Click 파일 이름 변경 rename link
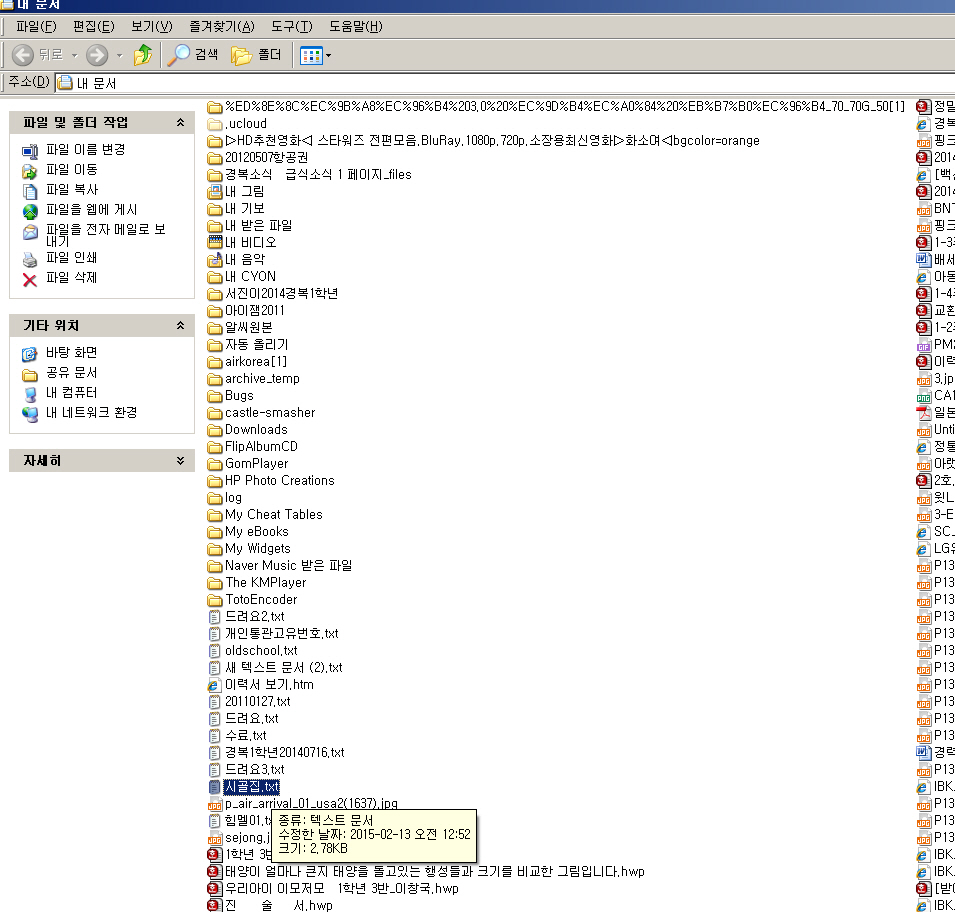The image size is (955, 912). pyautogui.click(x=85, y=150)
